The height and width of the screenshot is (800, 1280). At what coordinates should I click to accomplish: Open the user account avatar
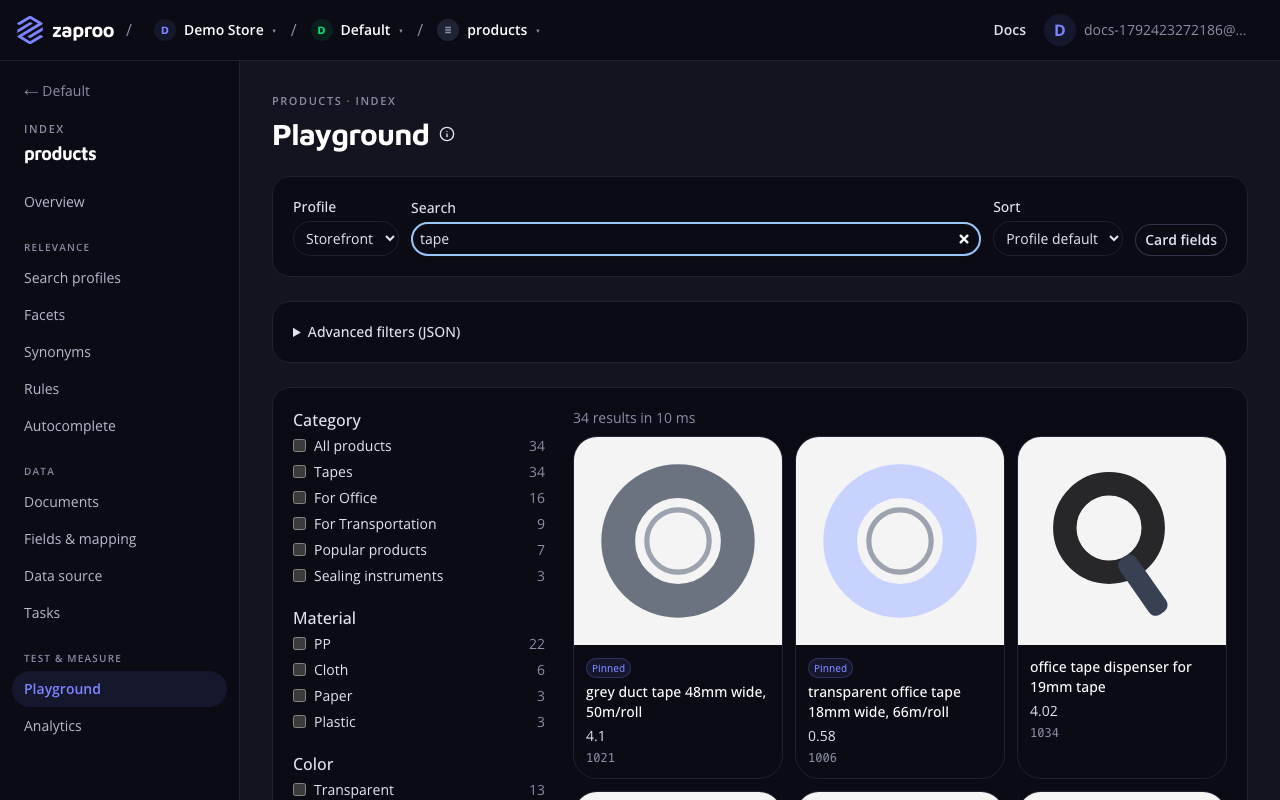click(1060, 30)
